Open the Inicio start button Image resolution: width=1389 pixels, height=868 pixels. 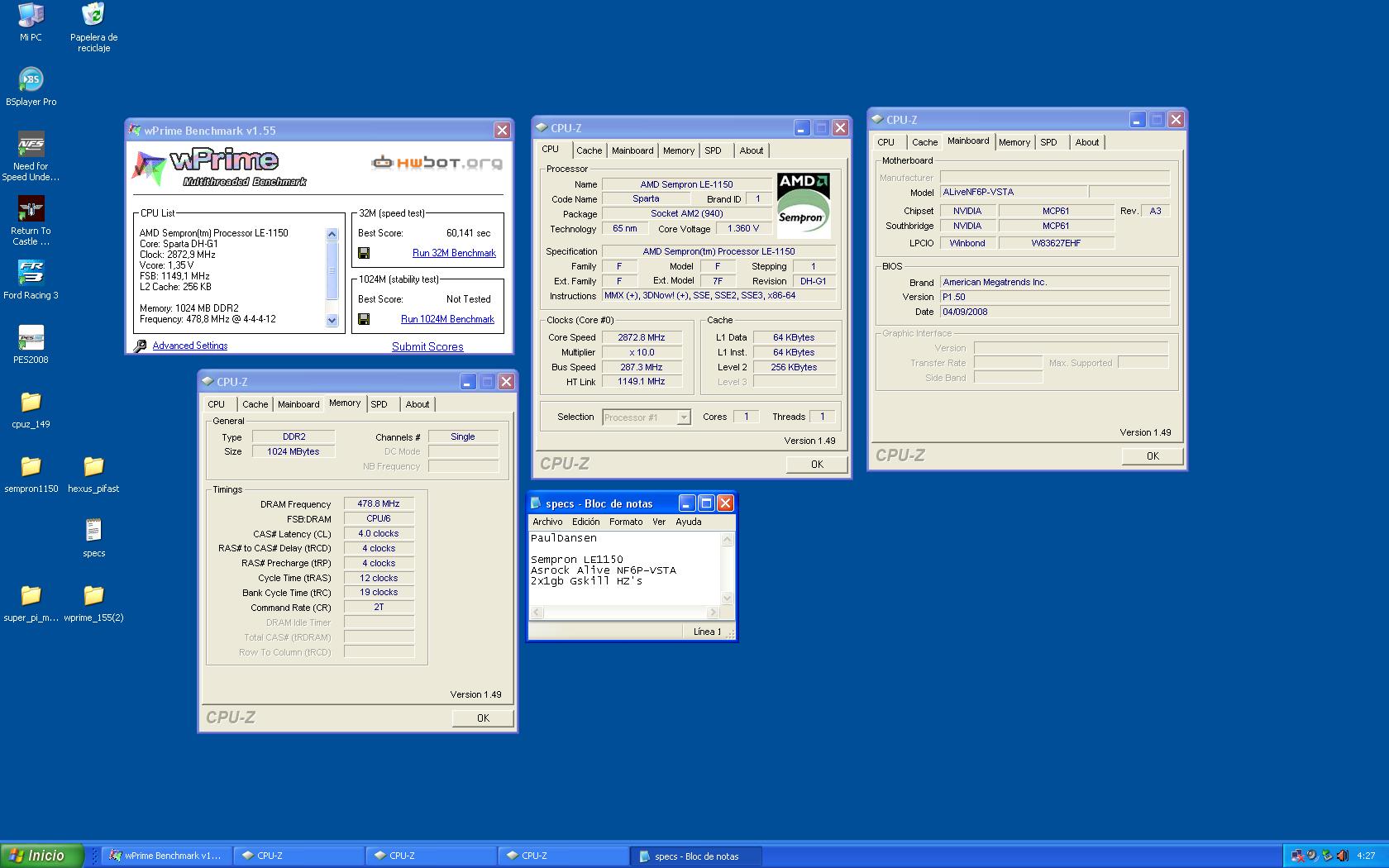(x=42, y=856)
